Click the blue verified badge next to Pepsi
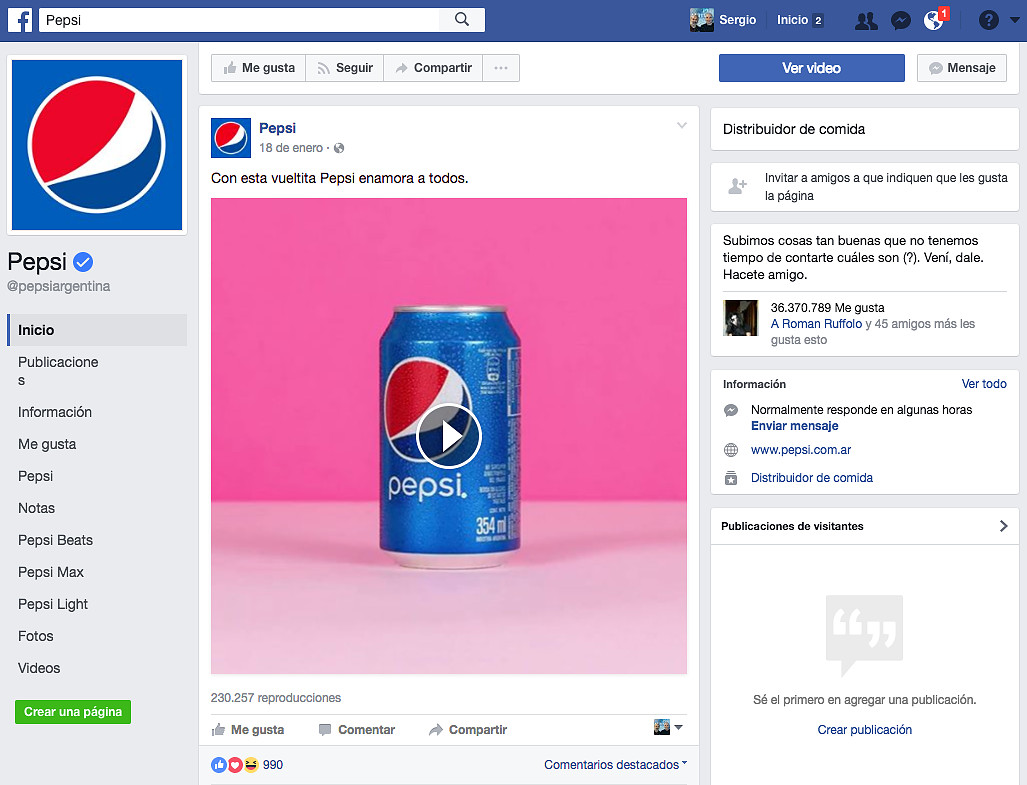Viewport: 1027px width, 785px height. 83,262
